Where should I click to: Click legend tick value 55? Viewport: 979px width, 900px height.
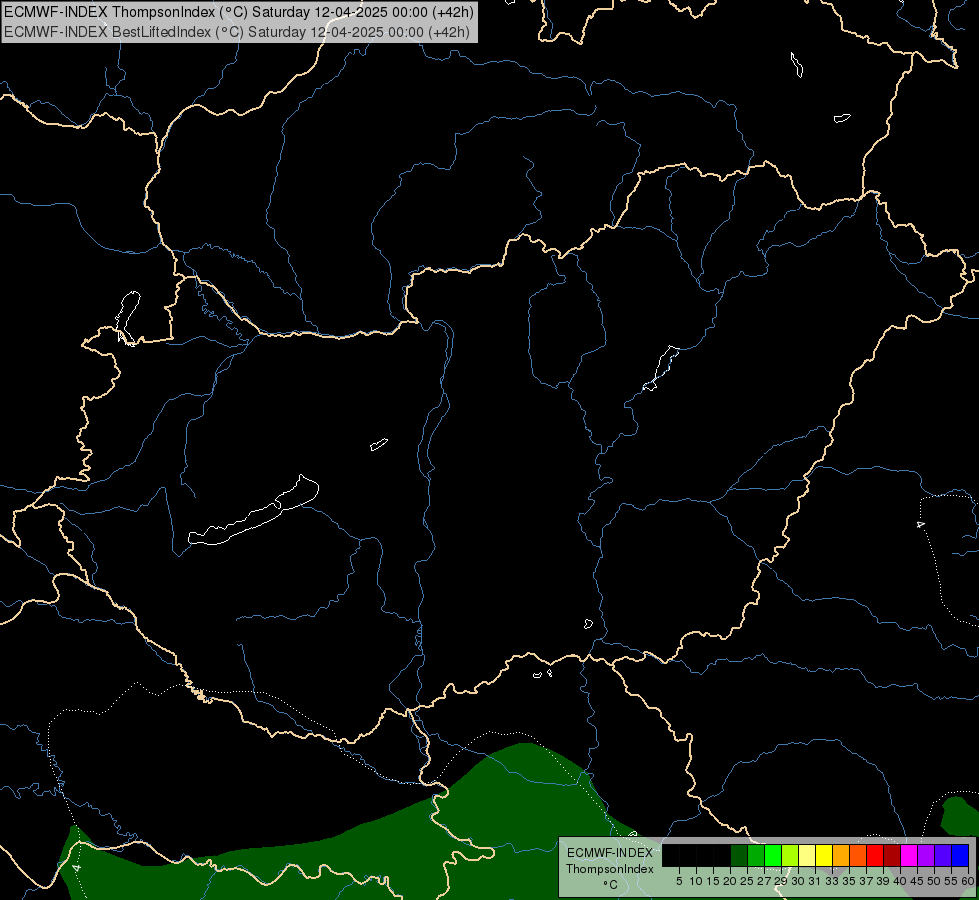(952, 881)
